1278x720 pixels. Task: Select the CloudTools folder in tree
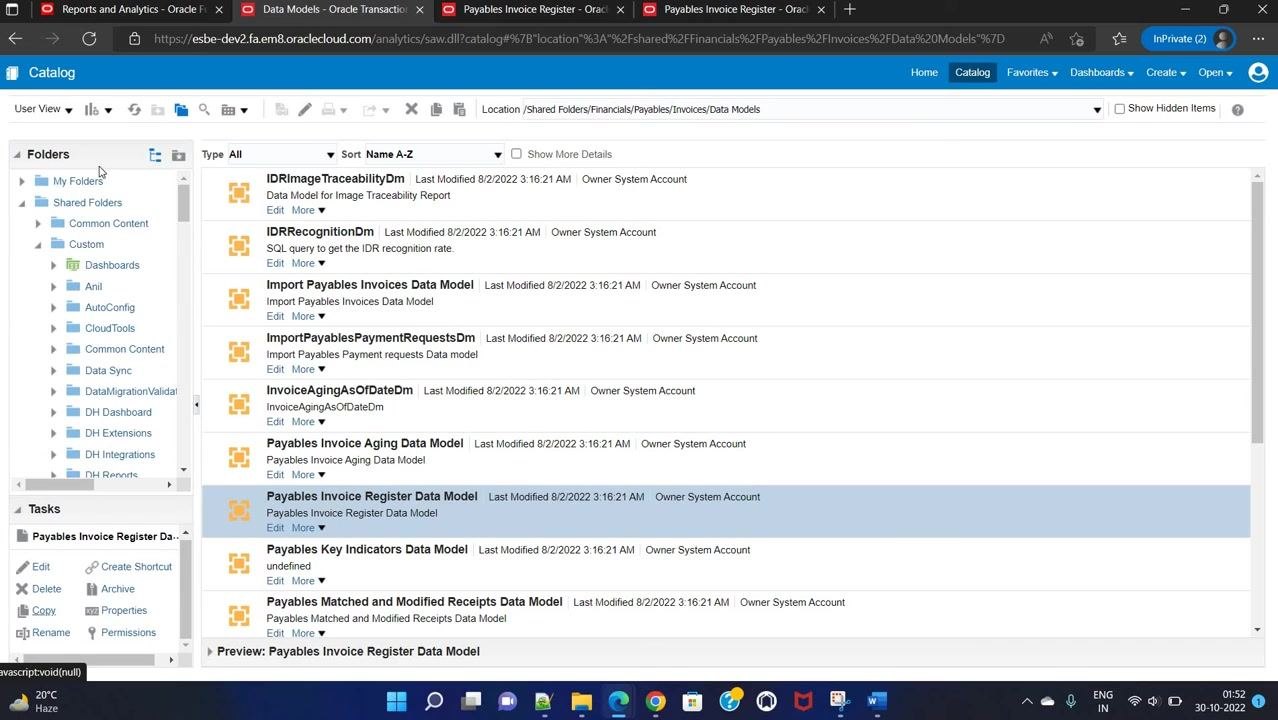point(110,328)
